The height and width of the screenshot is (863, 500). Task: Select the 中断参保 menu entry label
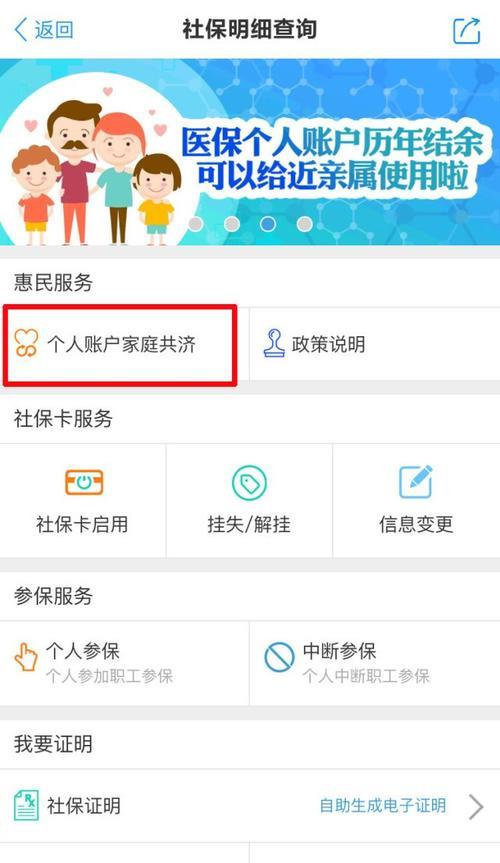click(x=340, y=651)
